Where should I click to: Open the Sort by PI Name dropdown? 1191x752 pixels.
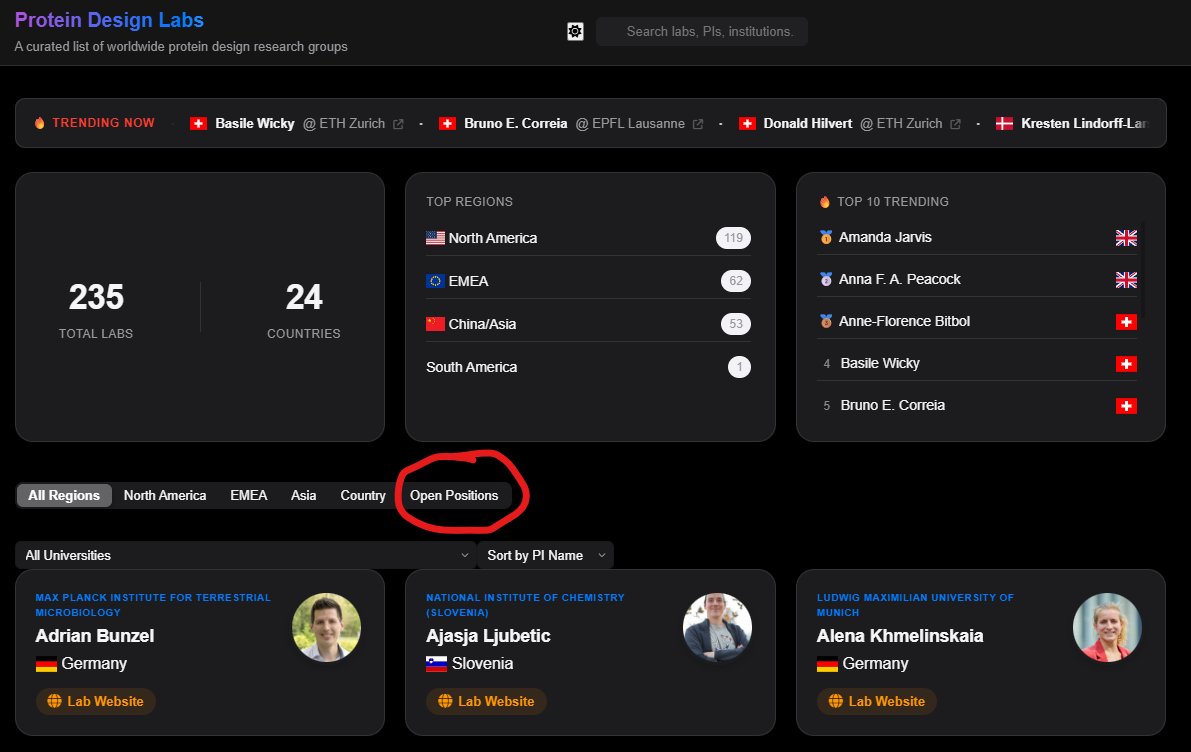[545, 555]
